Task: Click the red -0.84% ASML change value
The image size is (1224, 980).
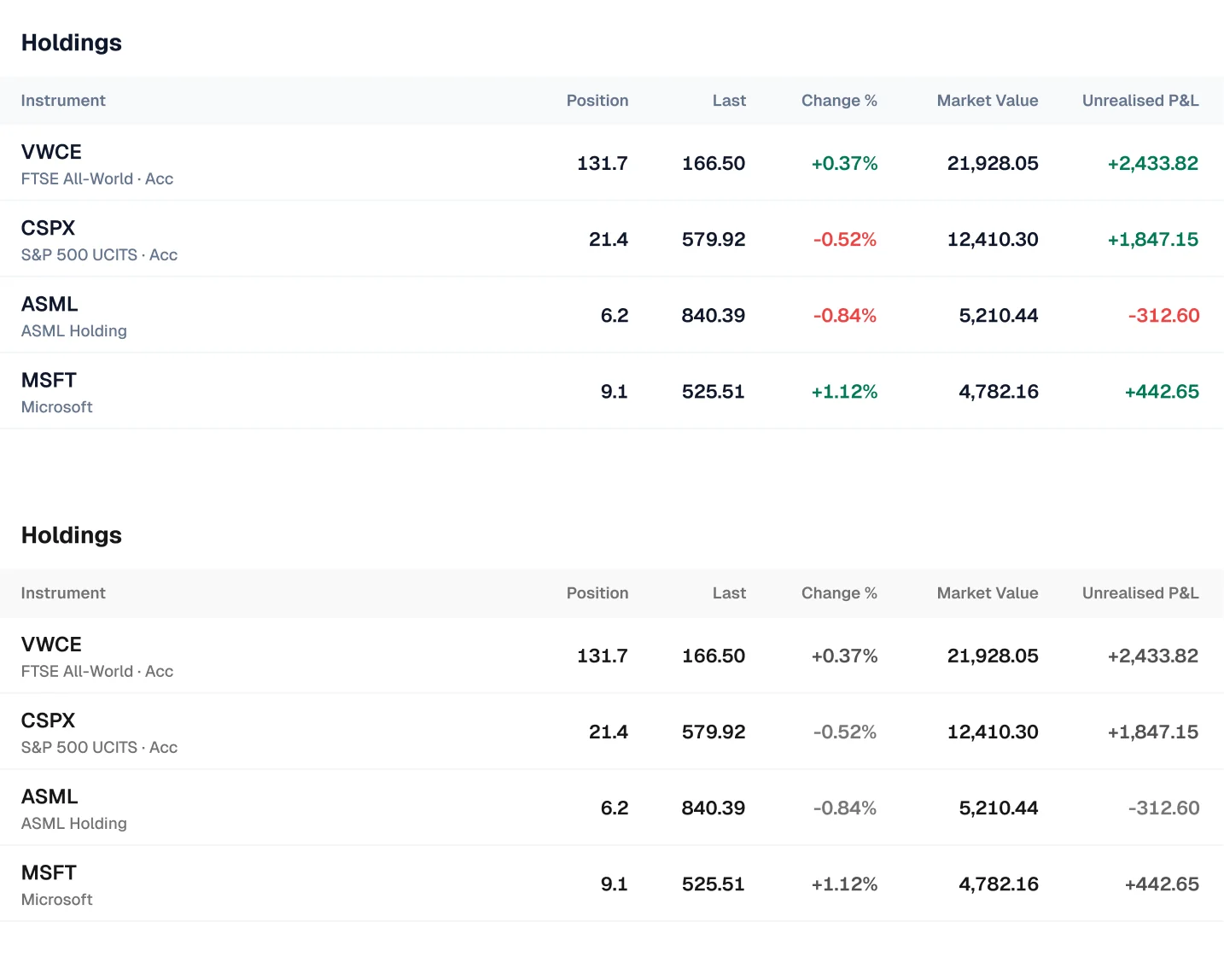Action: [845, 315]
